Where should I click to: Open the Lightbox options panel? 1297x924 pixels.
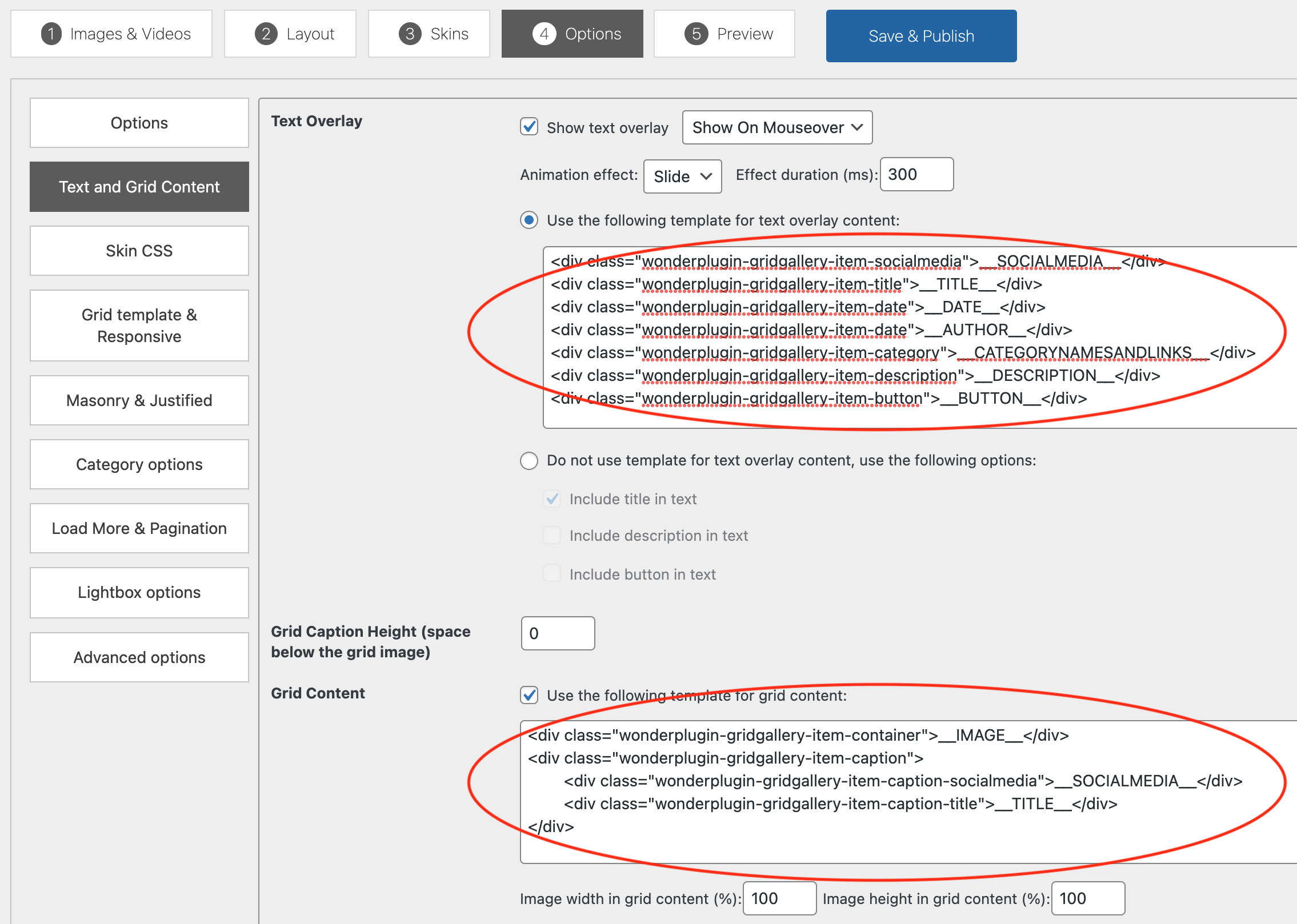click(x=139, y=592)
